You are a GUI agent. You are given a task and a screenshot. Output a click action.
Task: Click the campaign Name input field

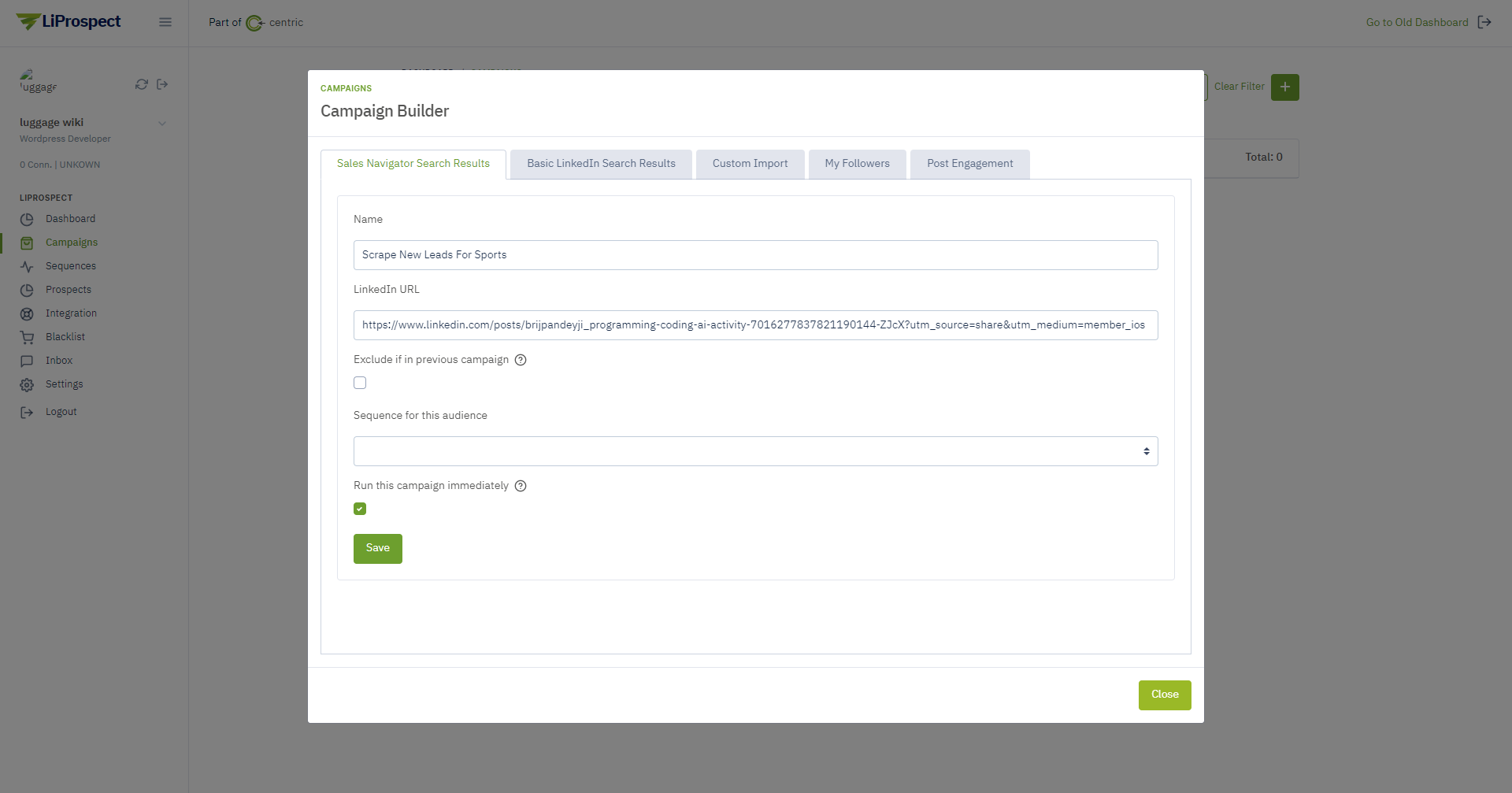click(x=755, y=255)
